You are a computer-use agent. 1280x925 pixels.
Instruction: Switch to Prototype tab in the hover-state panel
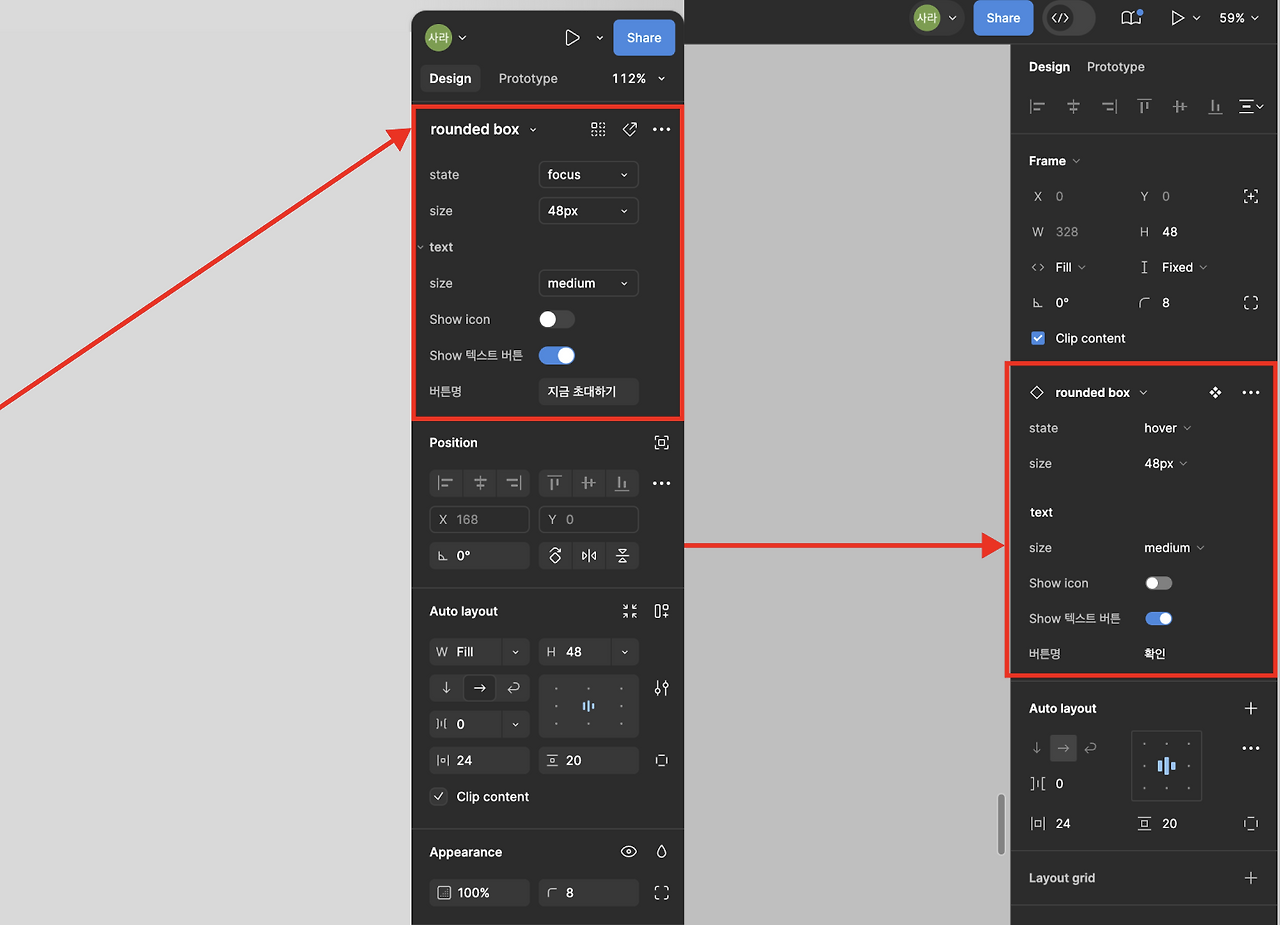(x=1116, y=67)
